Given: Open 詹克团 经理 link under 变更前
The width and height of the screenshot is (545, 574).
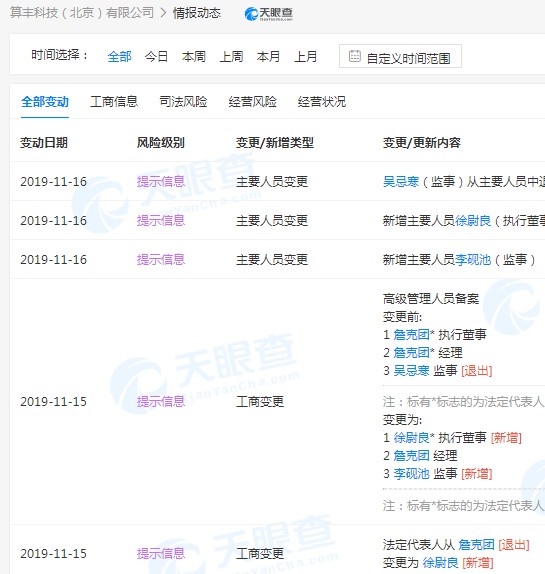Looking at the screenshot, I should (411, 353).
